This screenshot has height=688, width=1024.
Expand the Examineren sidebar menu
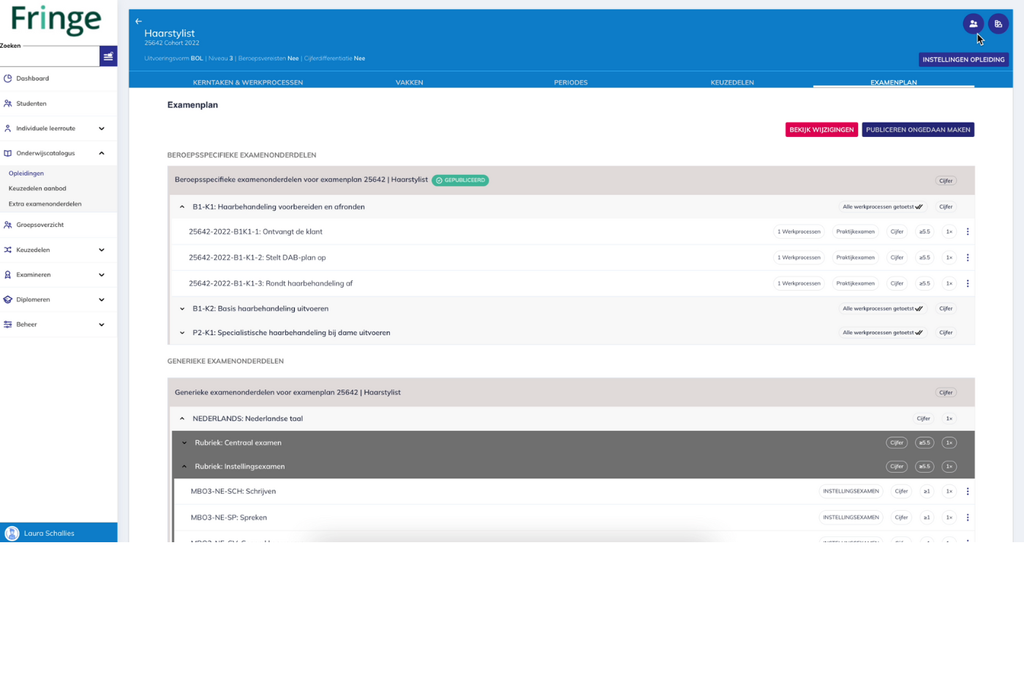pos(101,275)
